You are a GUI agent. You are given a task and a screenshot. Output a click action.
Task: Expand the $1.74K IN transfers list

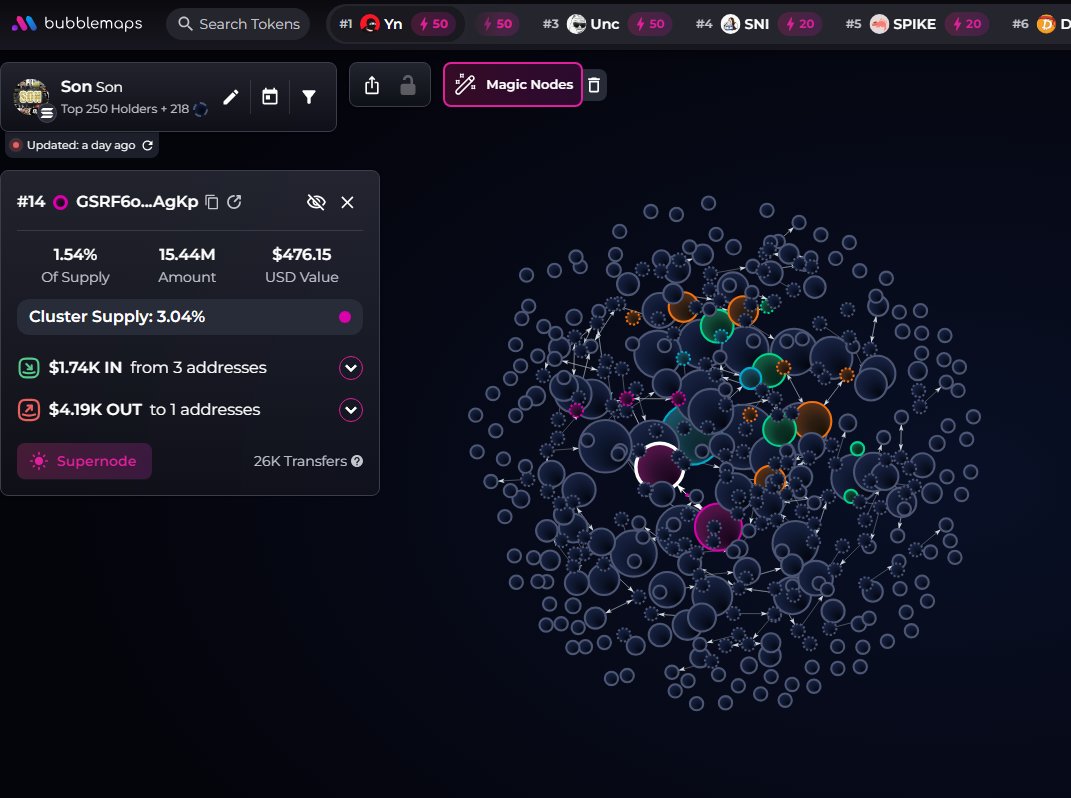[351, 368]
